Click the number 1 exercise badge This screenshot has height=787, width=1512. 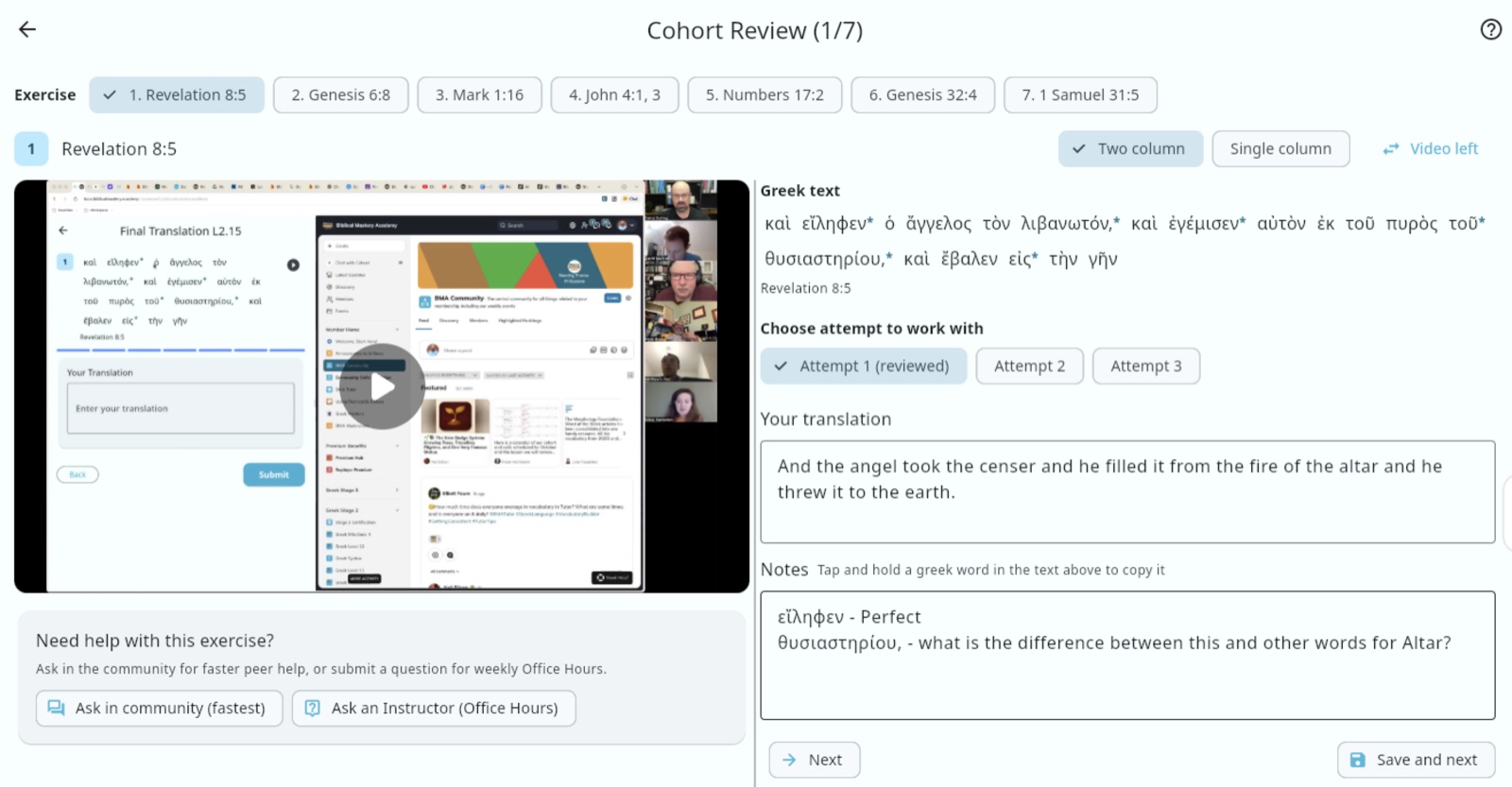pyautogui.click(x=31, y=149)
